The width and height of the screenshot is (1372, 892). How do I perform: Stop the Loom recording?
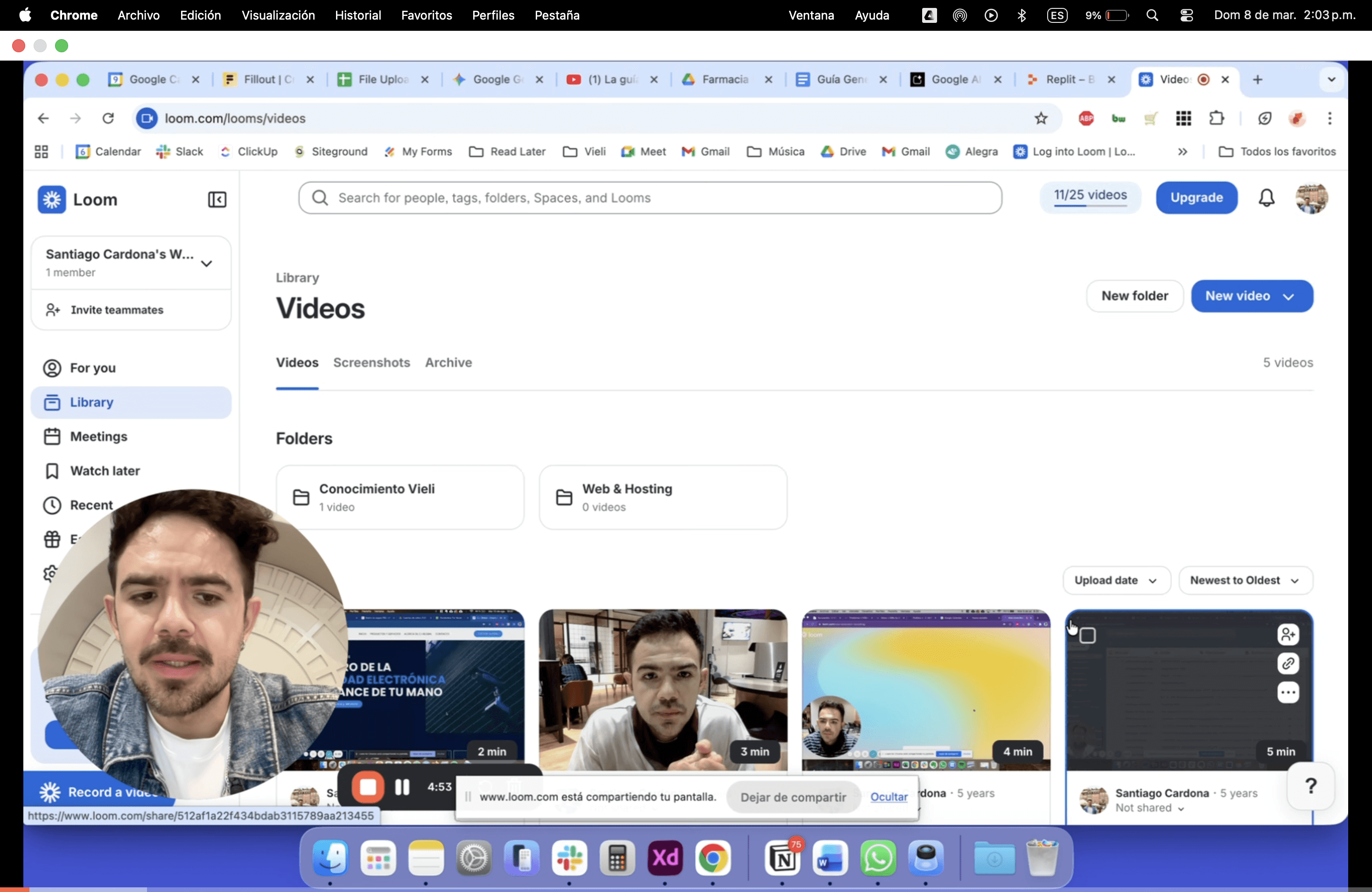[368, 787]
